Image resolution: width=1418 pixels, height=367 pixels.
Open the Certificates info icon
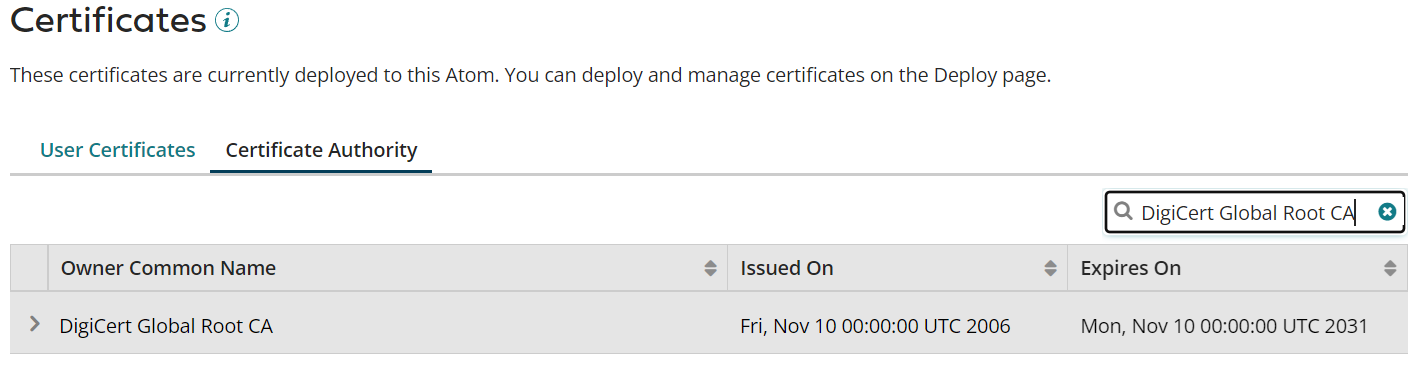click(x=227, y=19)
